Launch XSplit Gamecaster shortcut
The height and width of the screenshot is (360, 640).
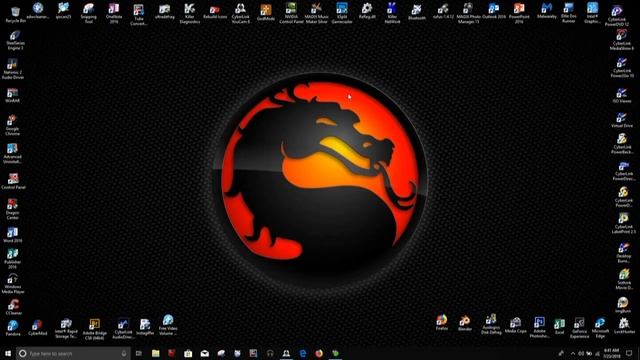click(342, 13)
